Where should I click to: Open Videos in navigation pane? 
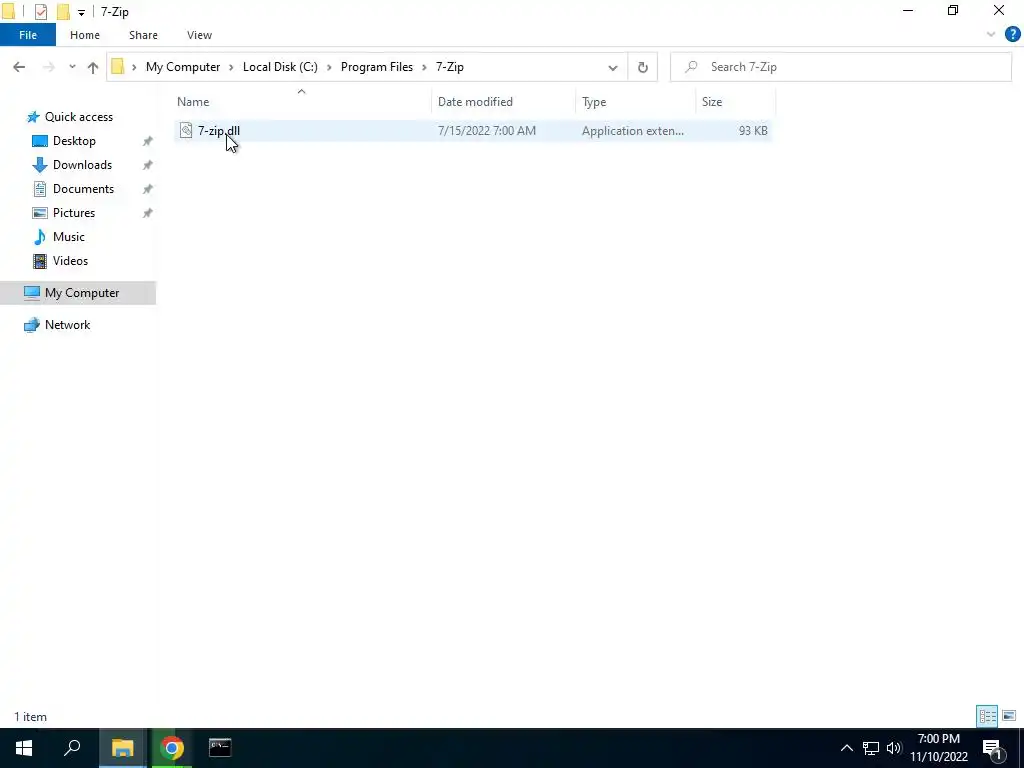pyautogui.click(x=70, y=261)
